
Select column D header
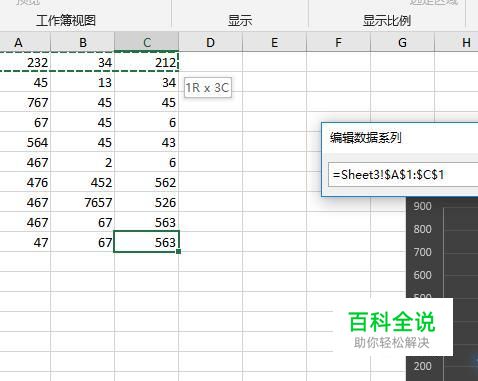point(210,42)
